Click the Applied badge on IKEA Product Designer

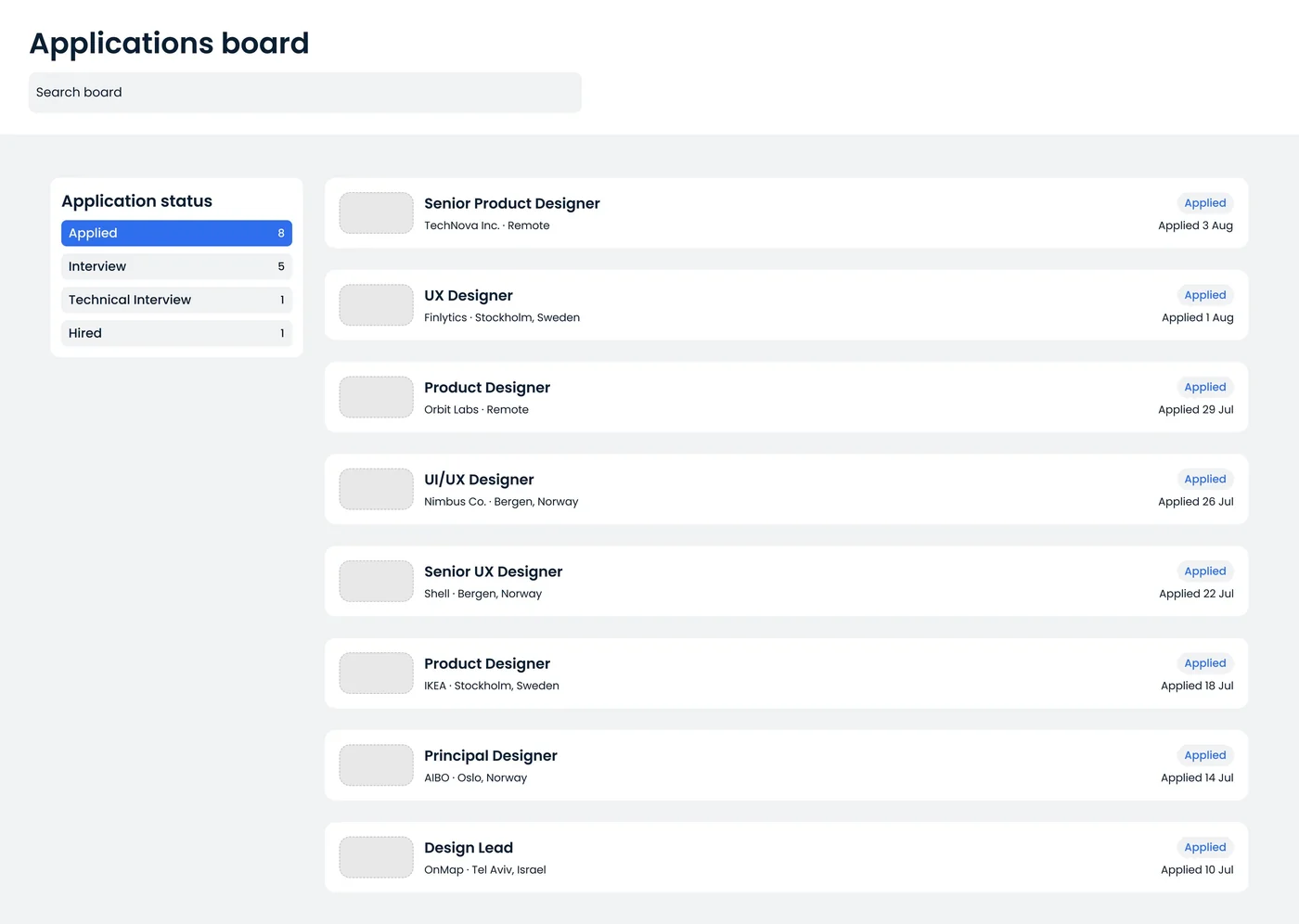(1204, 663)
